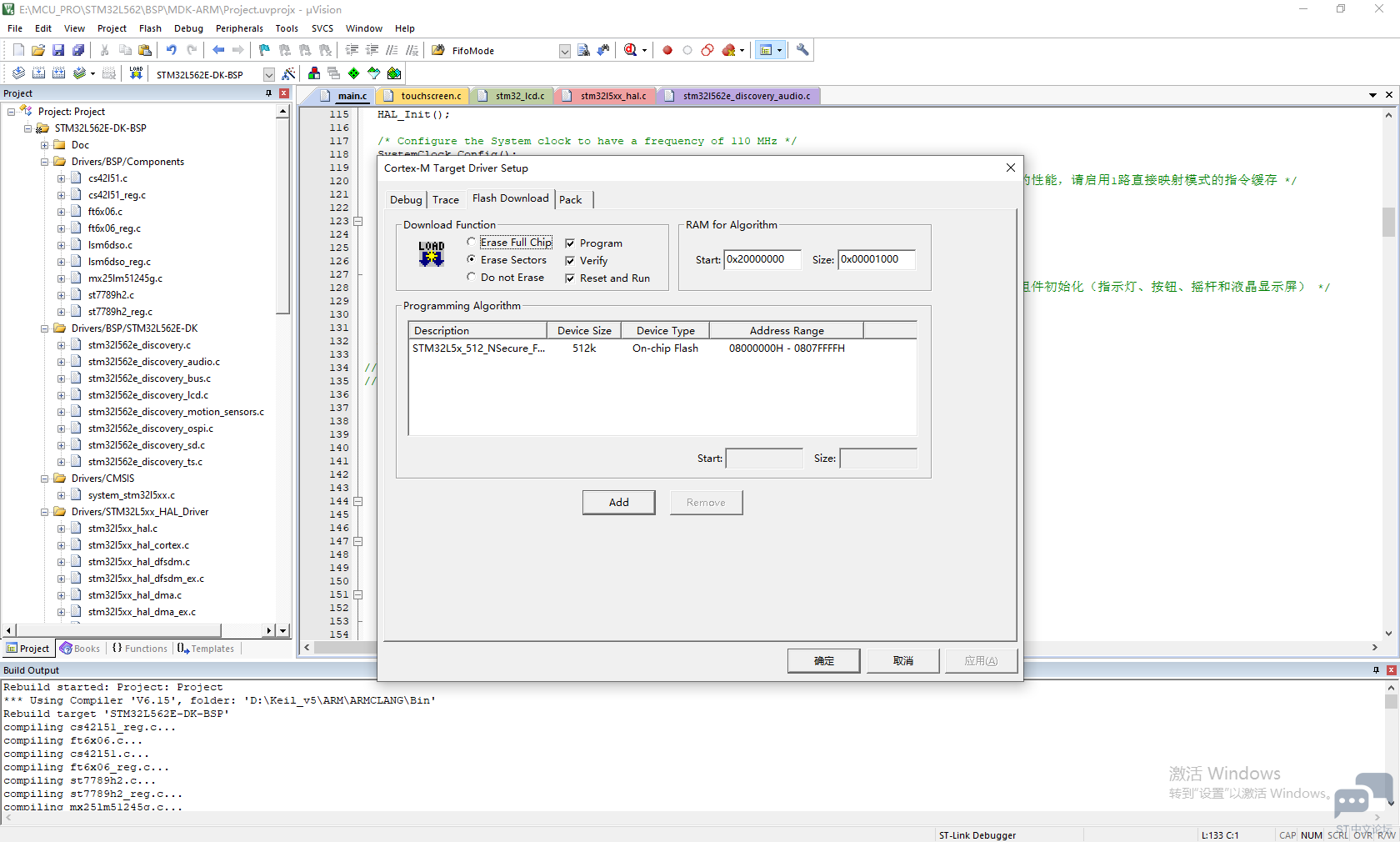The image size is (1400, 842).
Task: Open the Peripherals menu
Action: click(239, 28)
